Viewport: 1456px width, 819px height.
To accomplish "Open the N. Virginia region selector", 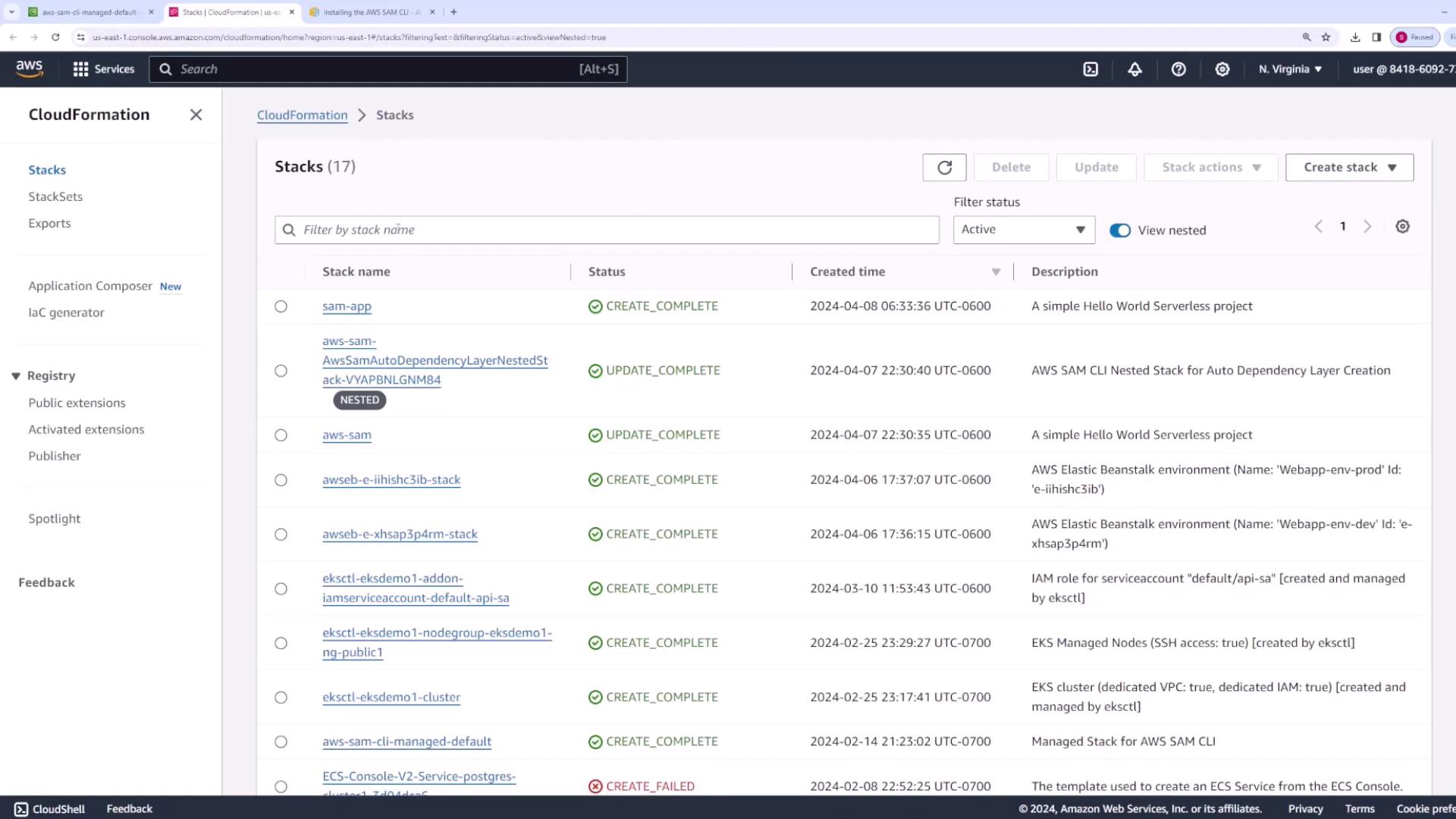I will 1290,69.
